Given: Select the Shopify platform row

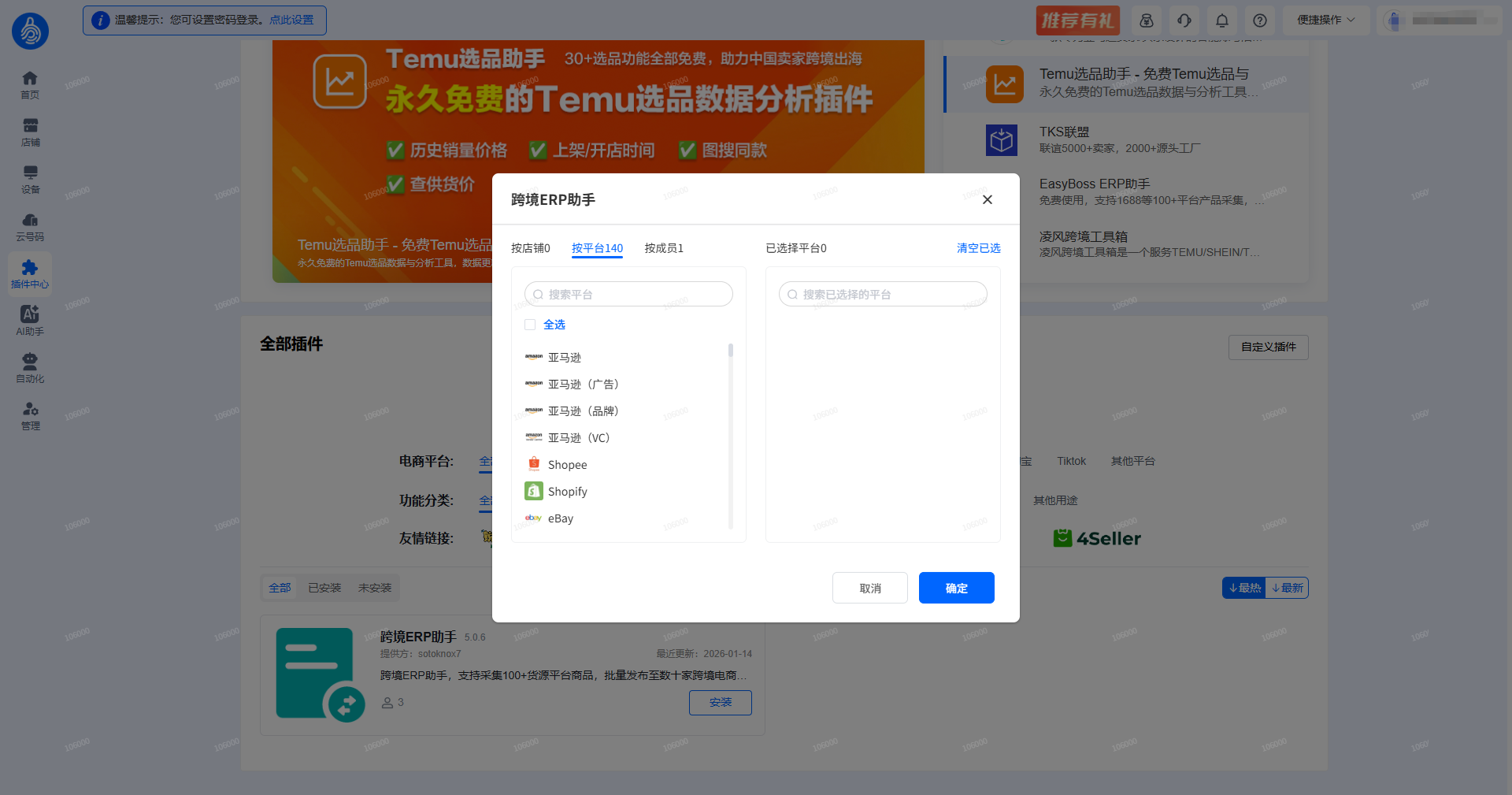Looking at the screenshot, I should (x=624, y=491).
